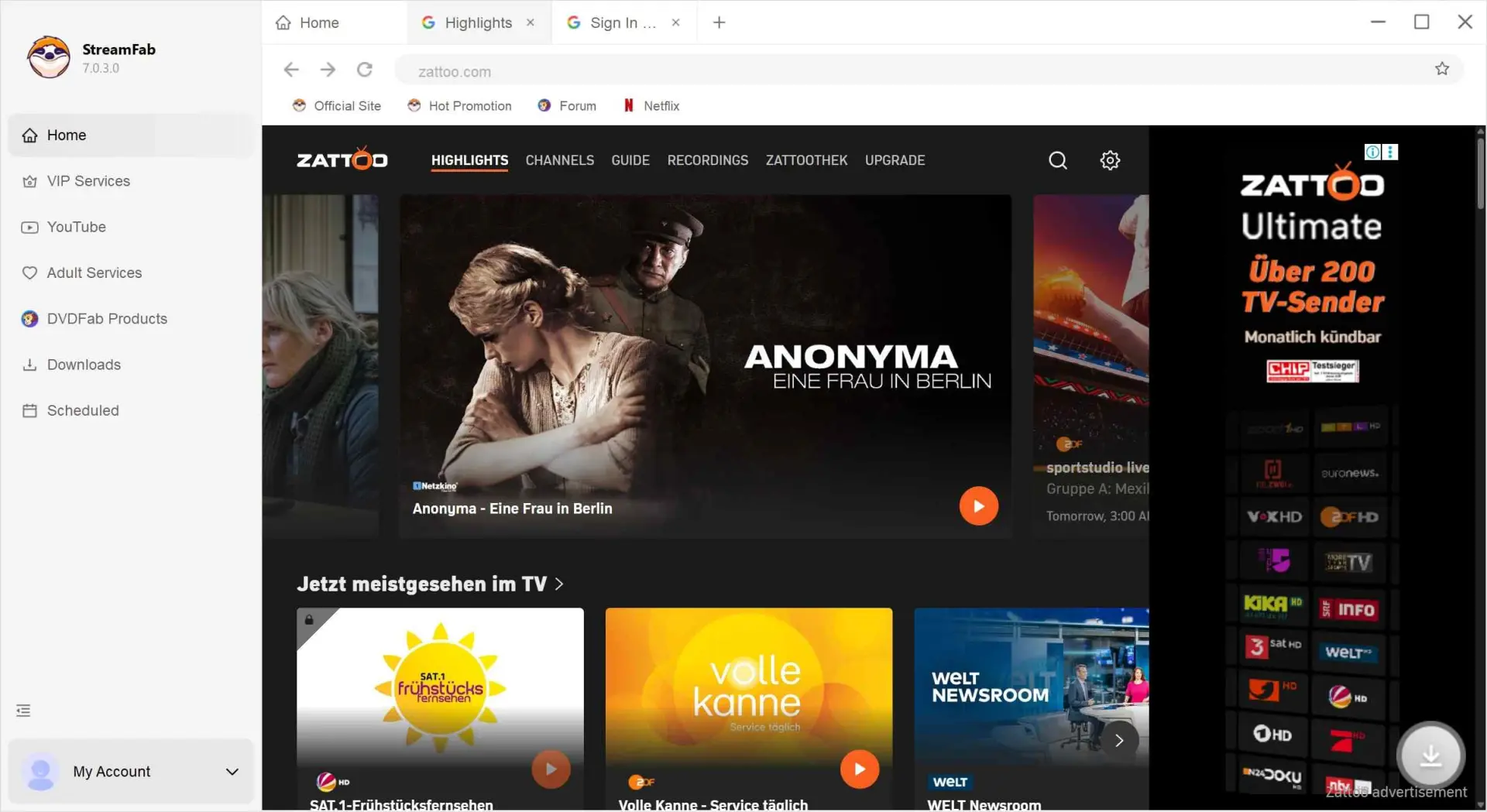Open Zattoo settings gear
Viewport: 1487px width, 812px height.
click(1110, 160)
